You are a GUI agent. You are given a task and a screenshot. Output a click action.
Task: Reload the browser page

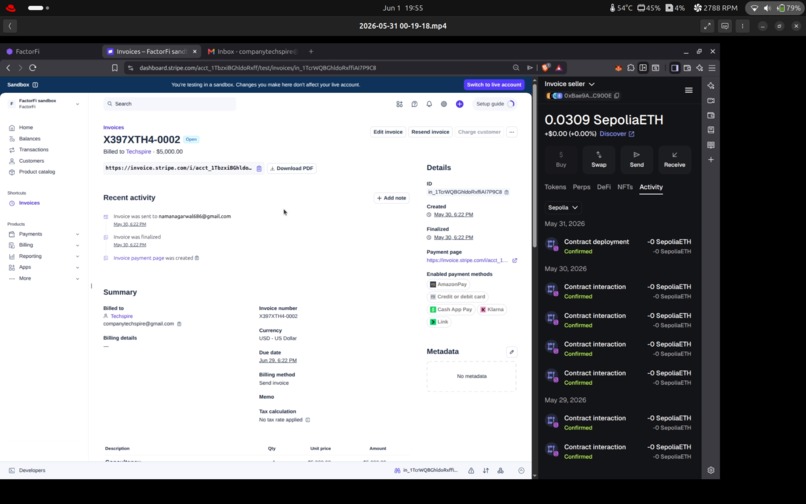(x=32, y=67)
